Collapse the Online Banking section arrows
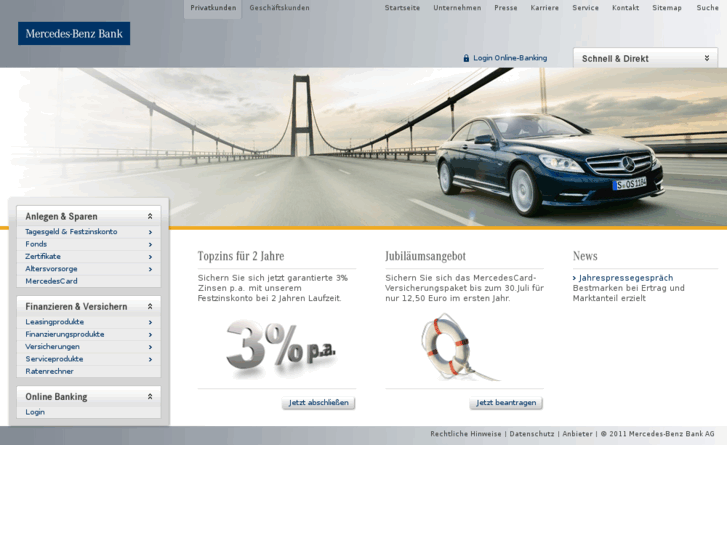 pyautogui.click(x=150, y=397)
